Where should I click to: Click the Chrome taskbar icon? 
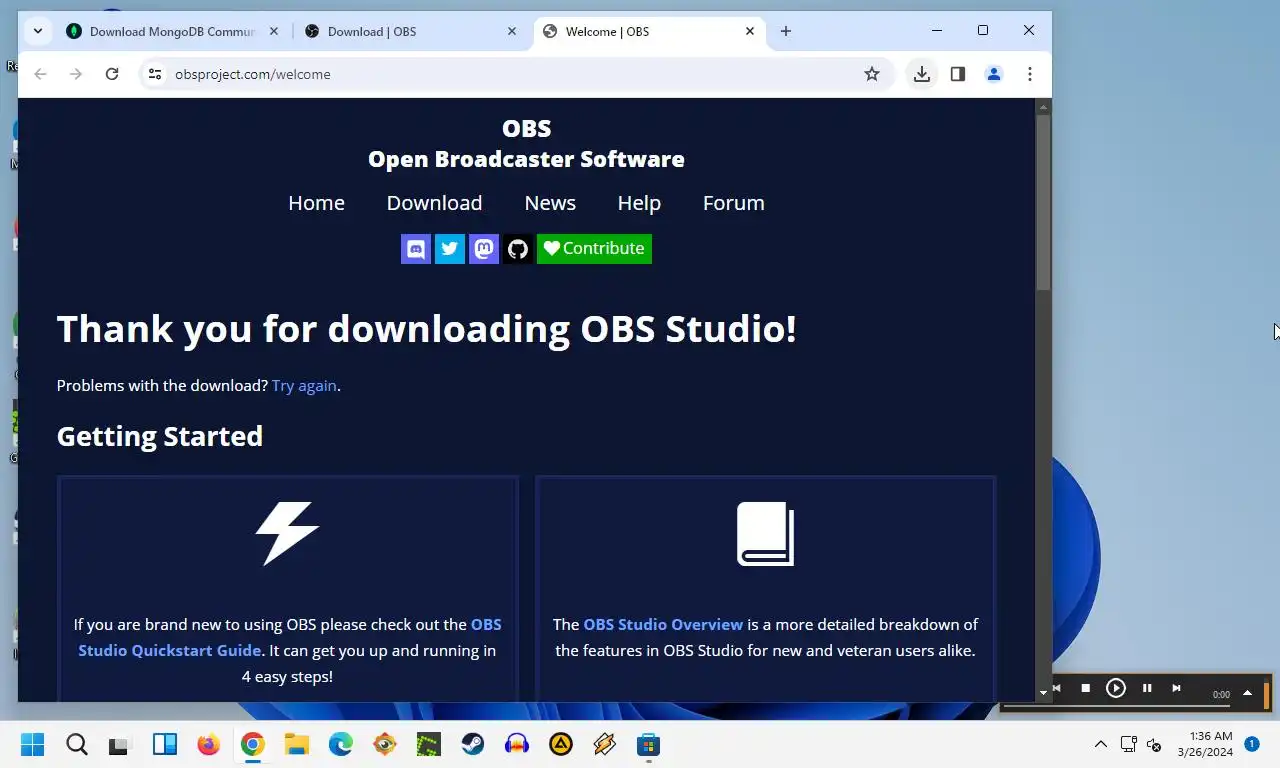[252, 744]
